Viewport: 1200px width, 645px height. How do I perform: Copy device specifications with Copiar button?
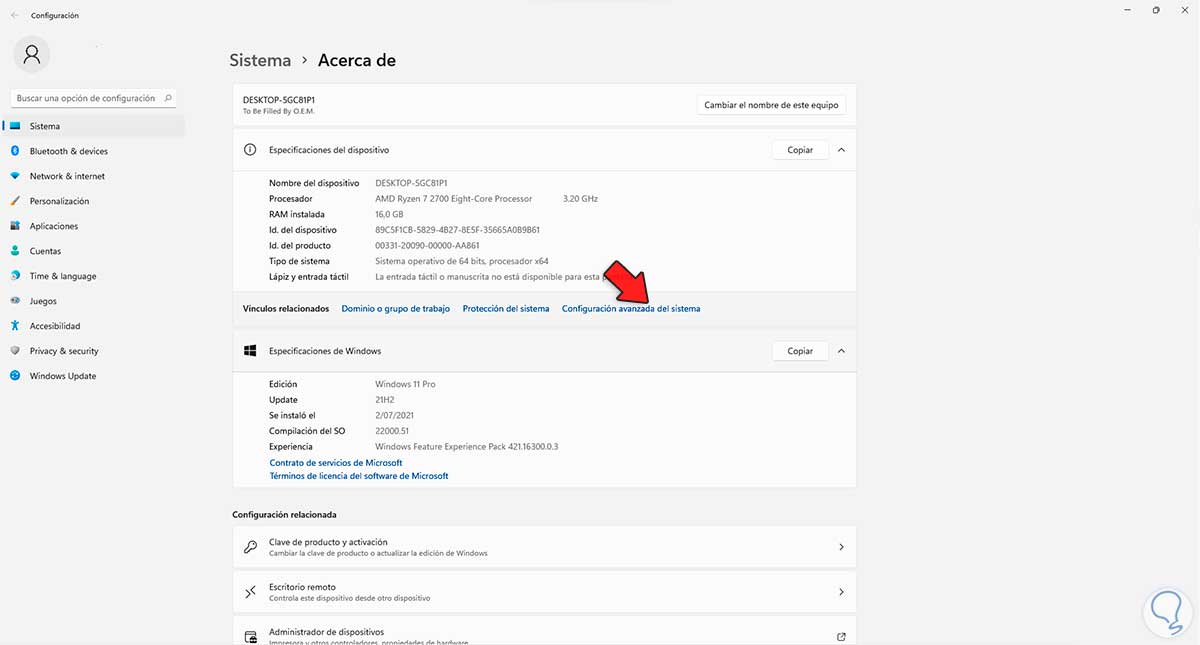[800, 150]
